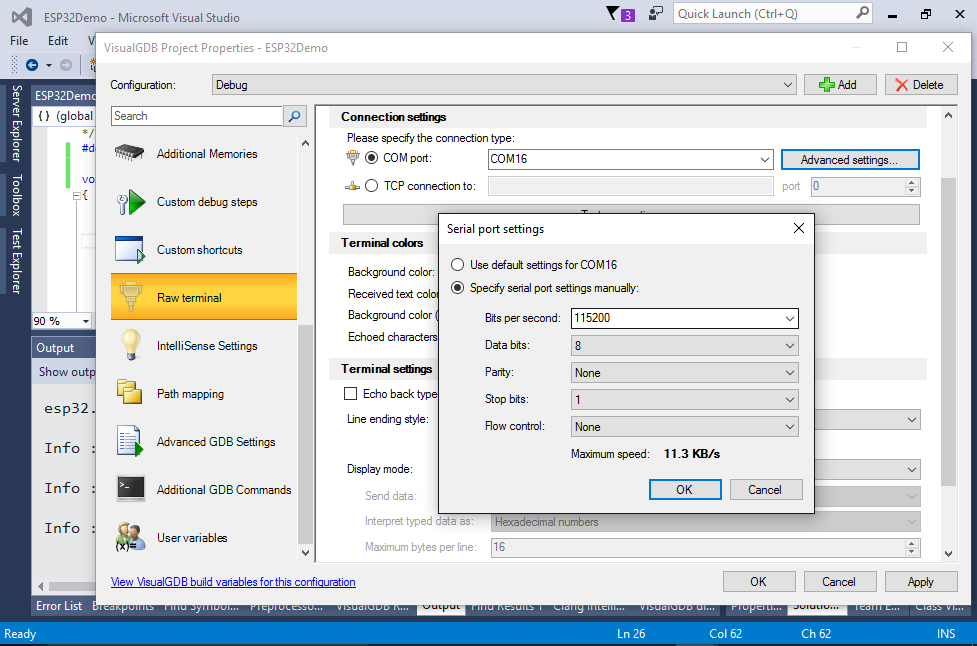Image resolution: width=977 pixels, height=646 pixels.
Task: Open User variables people icon
Action: (x=130, y=537)
